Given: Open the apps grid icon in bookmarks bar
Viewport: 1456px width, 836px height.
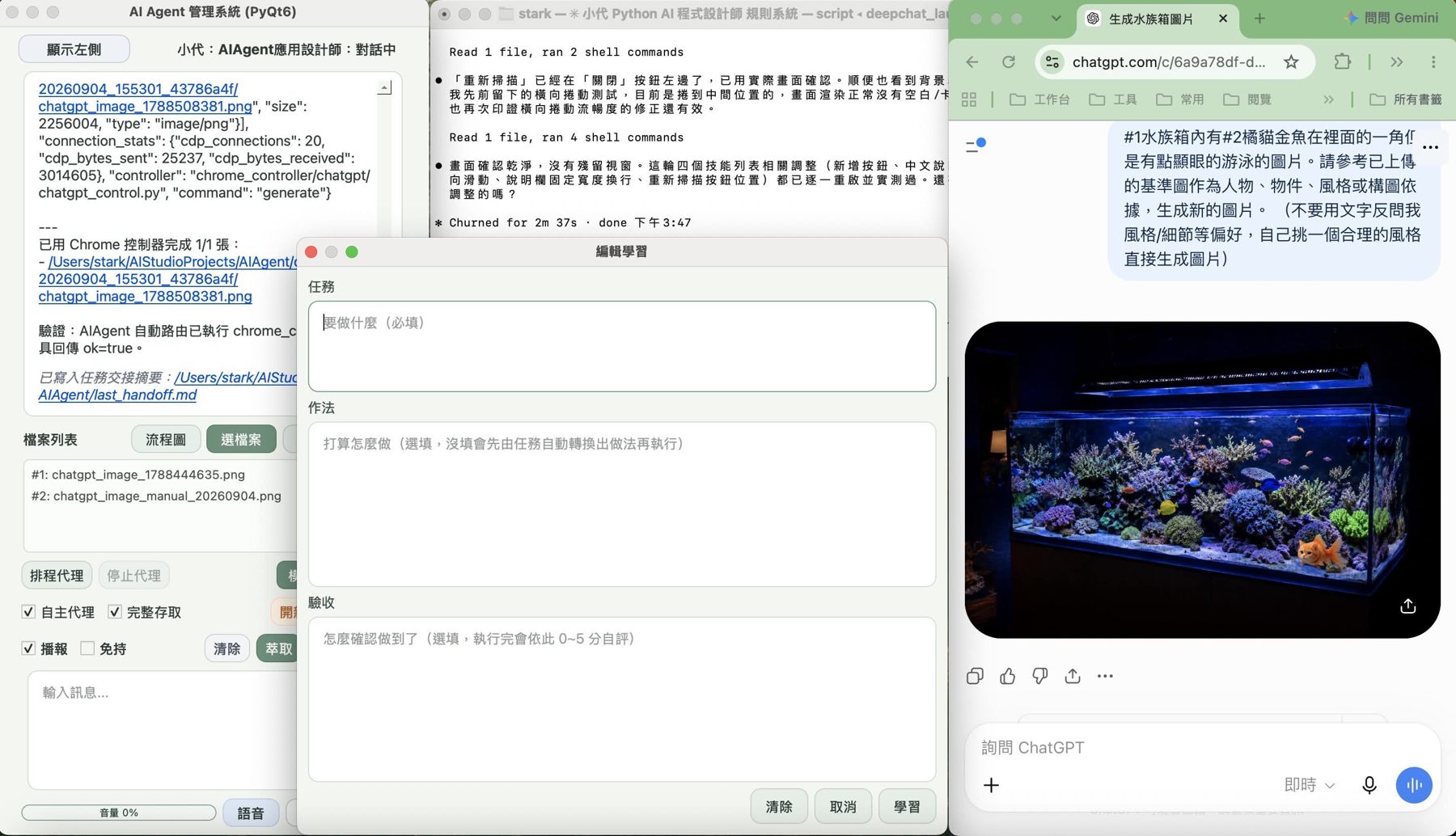Looking at the screenshot, I should [x=969, y=99].
